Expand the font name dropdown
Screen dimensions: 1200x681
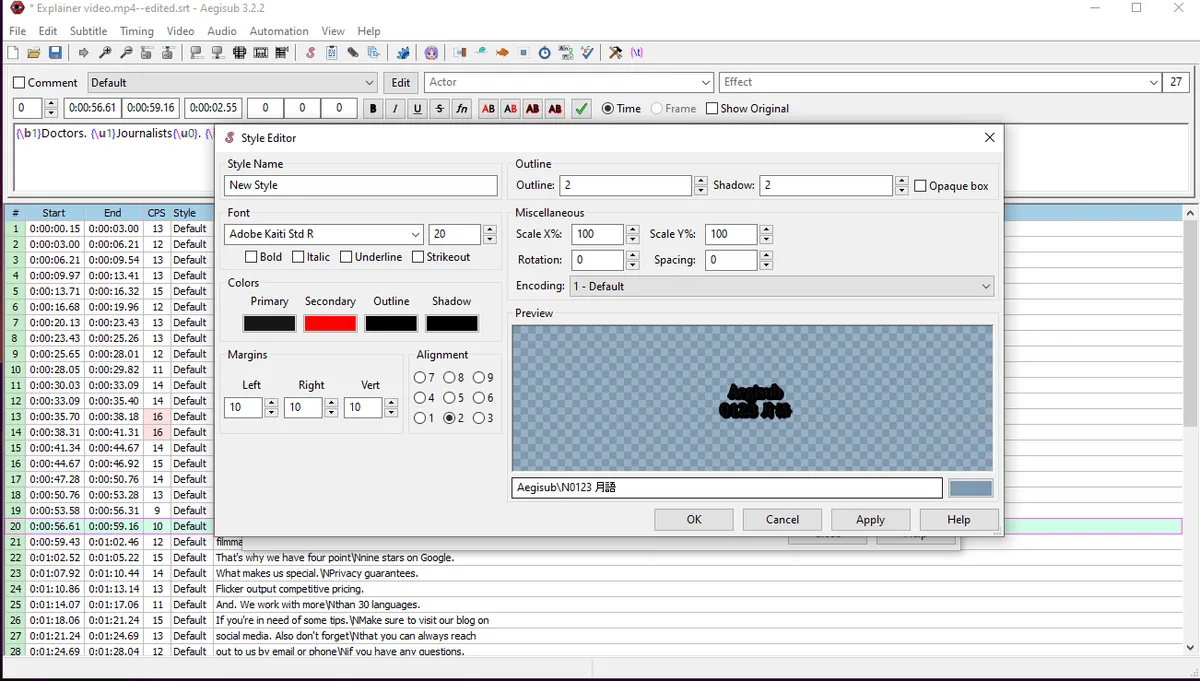coord(415,234)
